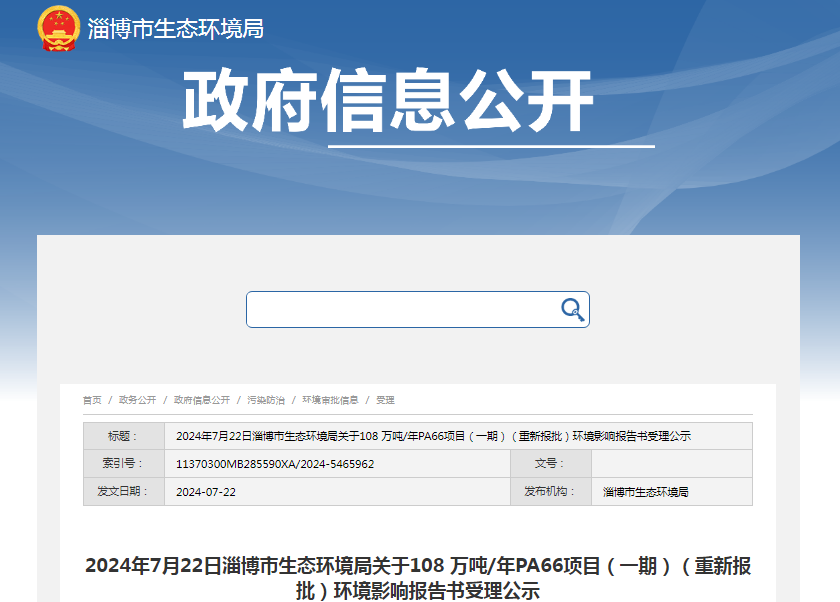840x602 pixels.
Task: Click the 淄博市生态环境局 site name beside the emblem
Action: [176, 29]
